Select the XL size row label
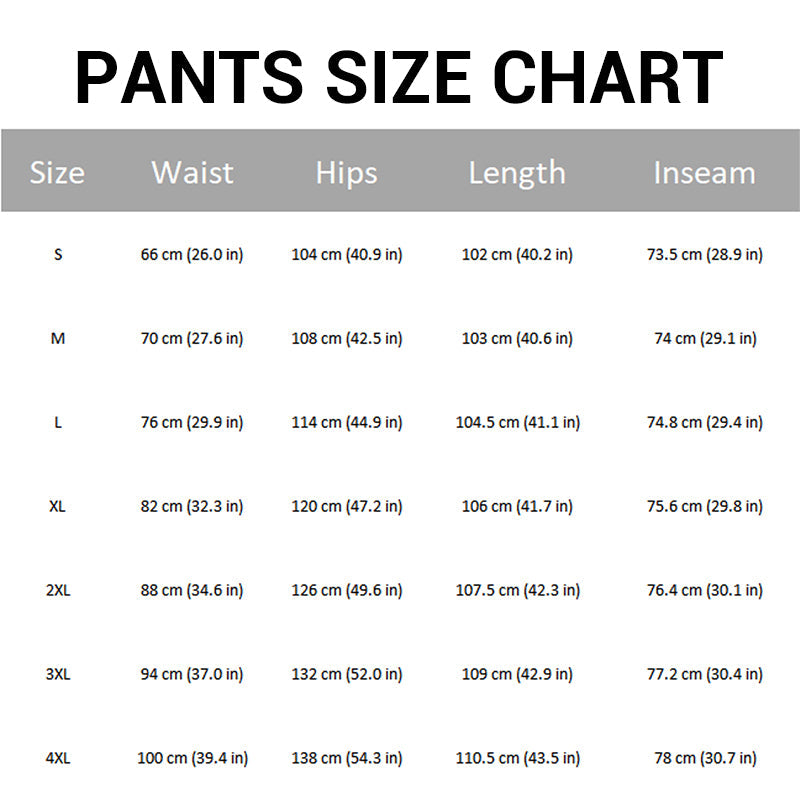Image resolution: width=800 pixels, height=800 pixels. (57, 506)
